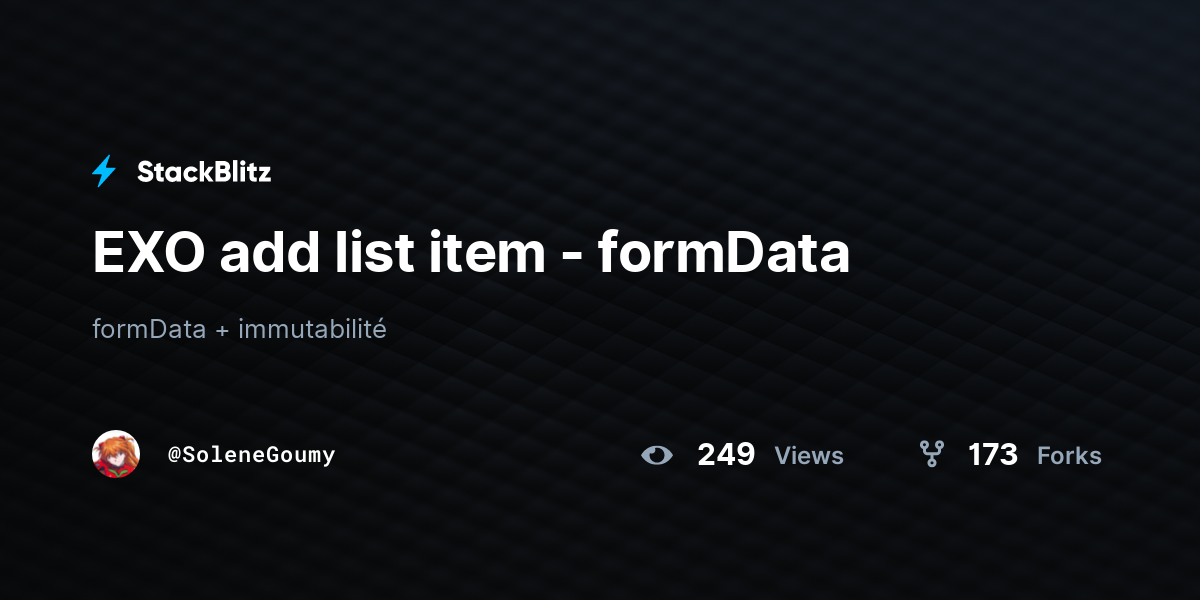This screenshot has height=600, width=1200.
Task: Click the word "add" in title
Action: (262, 254)
